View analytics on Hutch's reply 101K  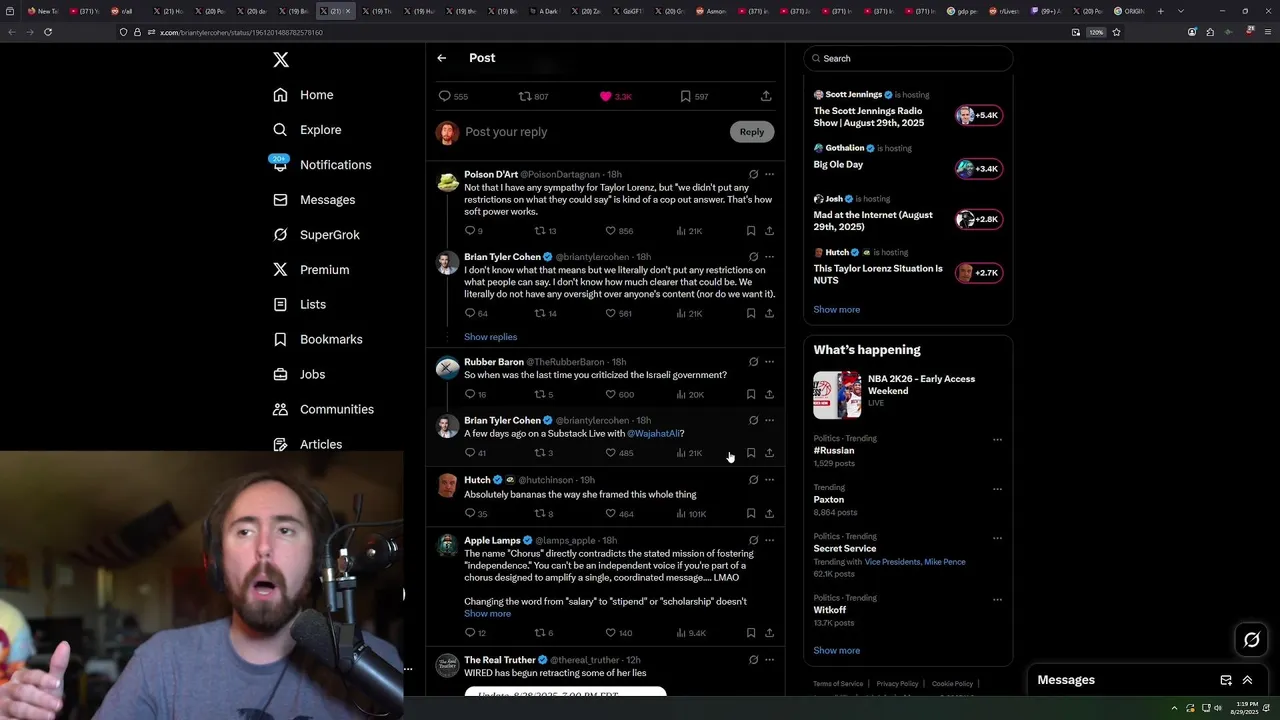[x=691, y=514]
